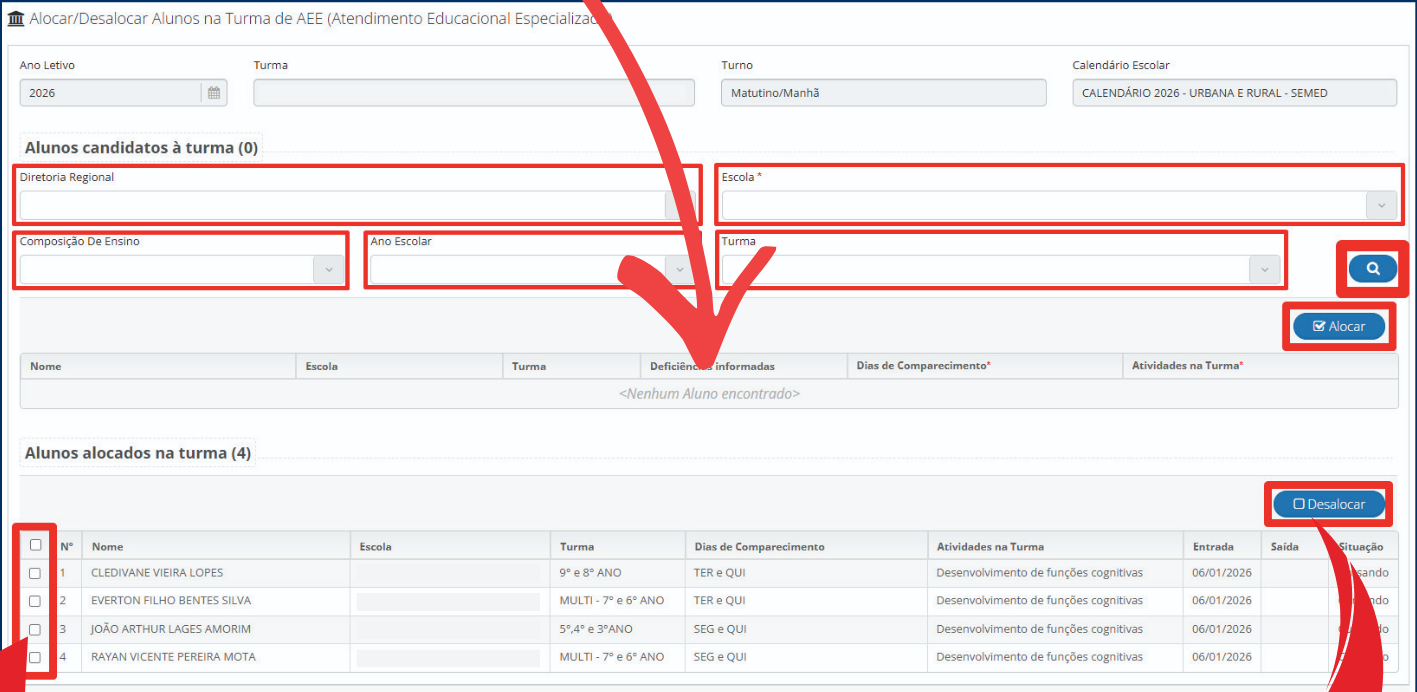
Task: Click the institution icon beside page title
Action: coord(16,19)
